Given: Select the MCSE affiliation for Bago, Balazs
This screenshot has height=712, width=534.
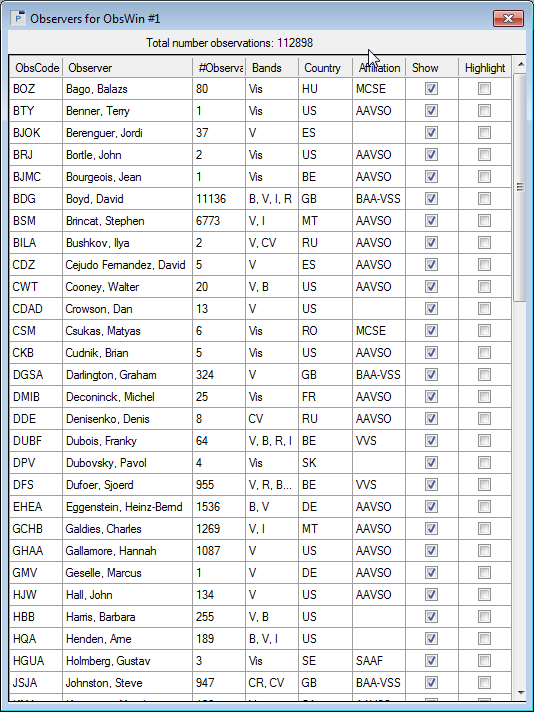Looking at the screenshot, I should pyautogui.click(x=379, y=89).
